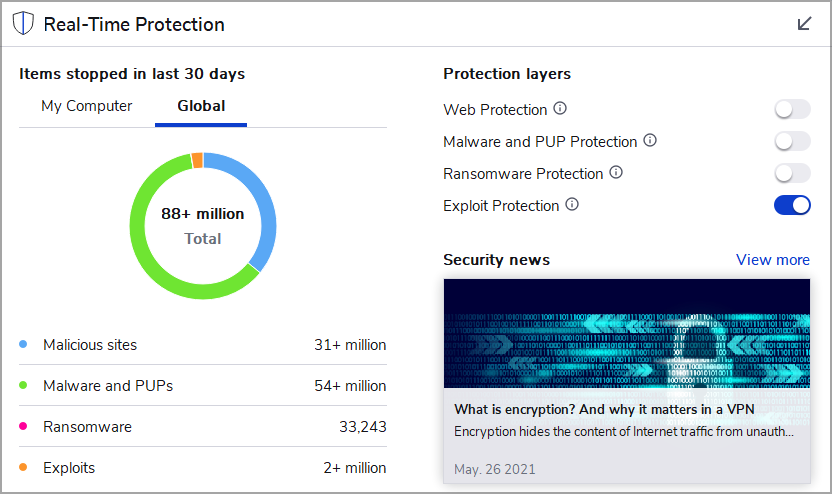Viewport: 832px width, 494px height.
Task: Switch to the My Computer tab
Action: click(x=86, y=106)
